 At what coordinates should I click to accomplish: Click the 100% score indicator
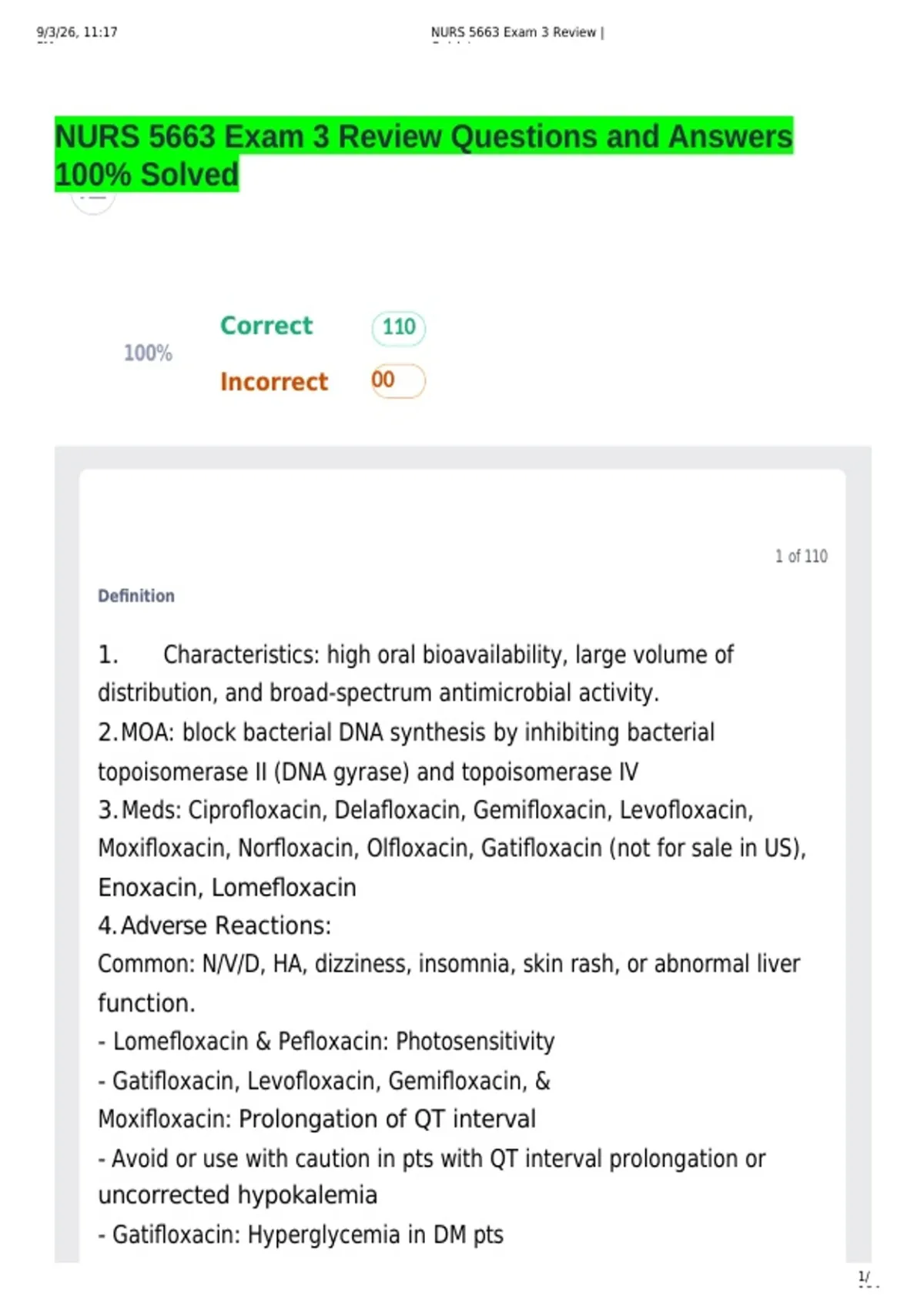click(x=148, y=353)
